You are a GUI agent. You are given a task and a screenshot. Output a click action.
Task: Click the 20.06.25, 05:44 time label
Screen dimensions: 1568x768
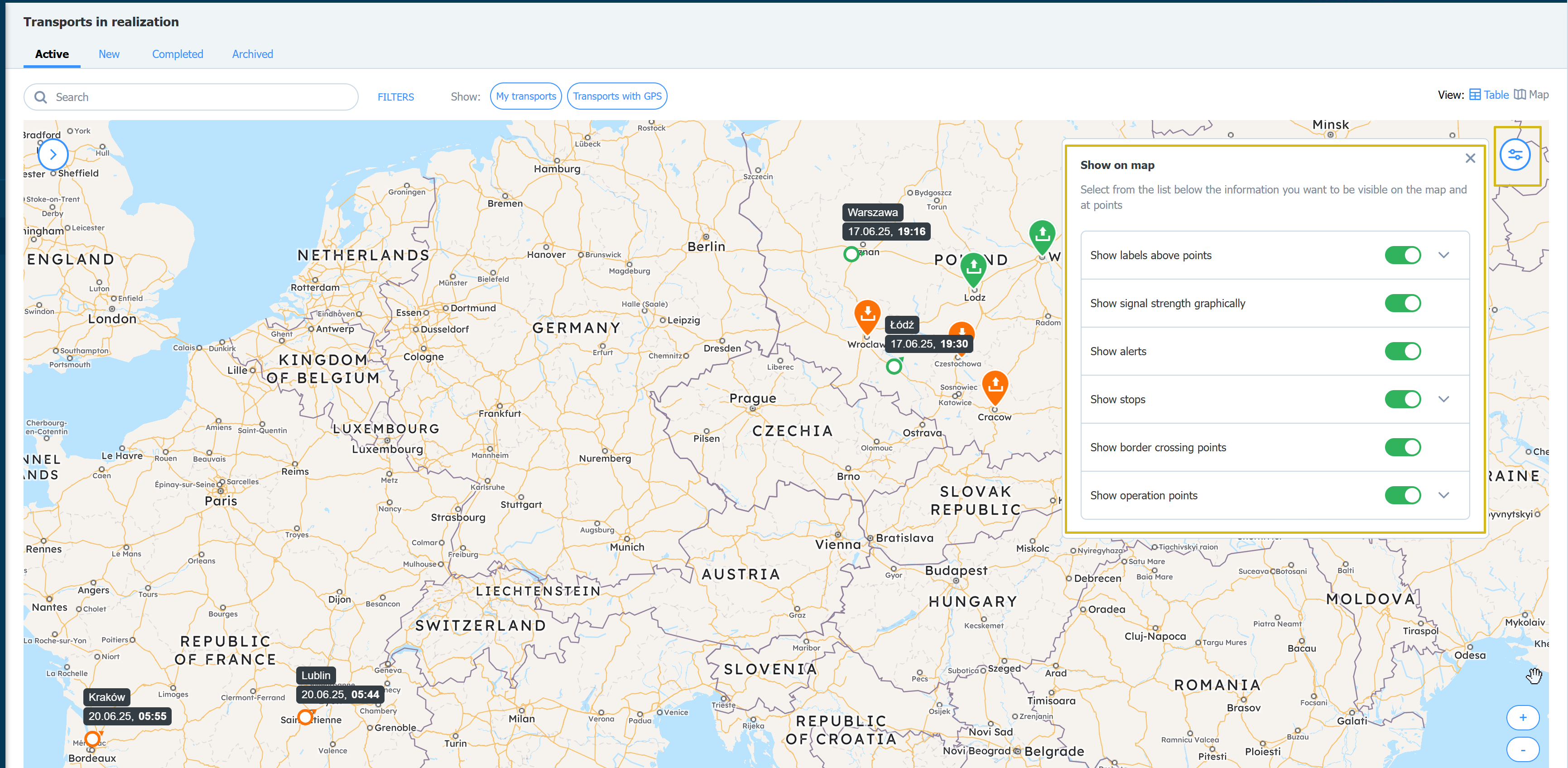pos(340,694)
